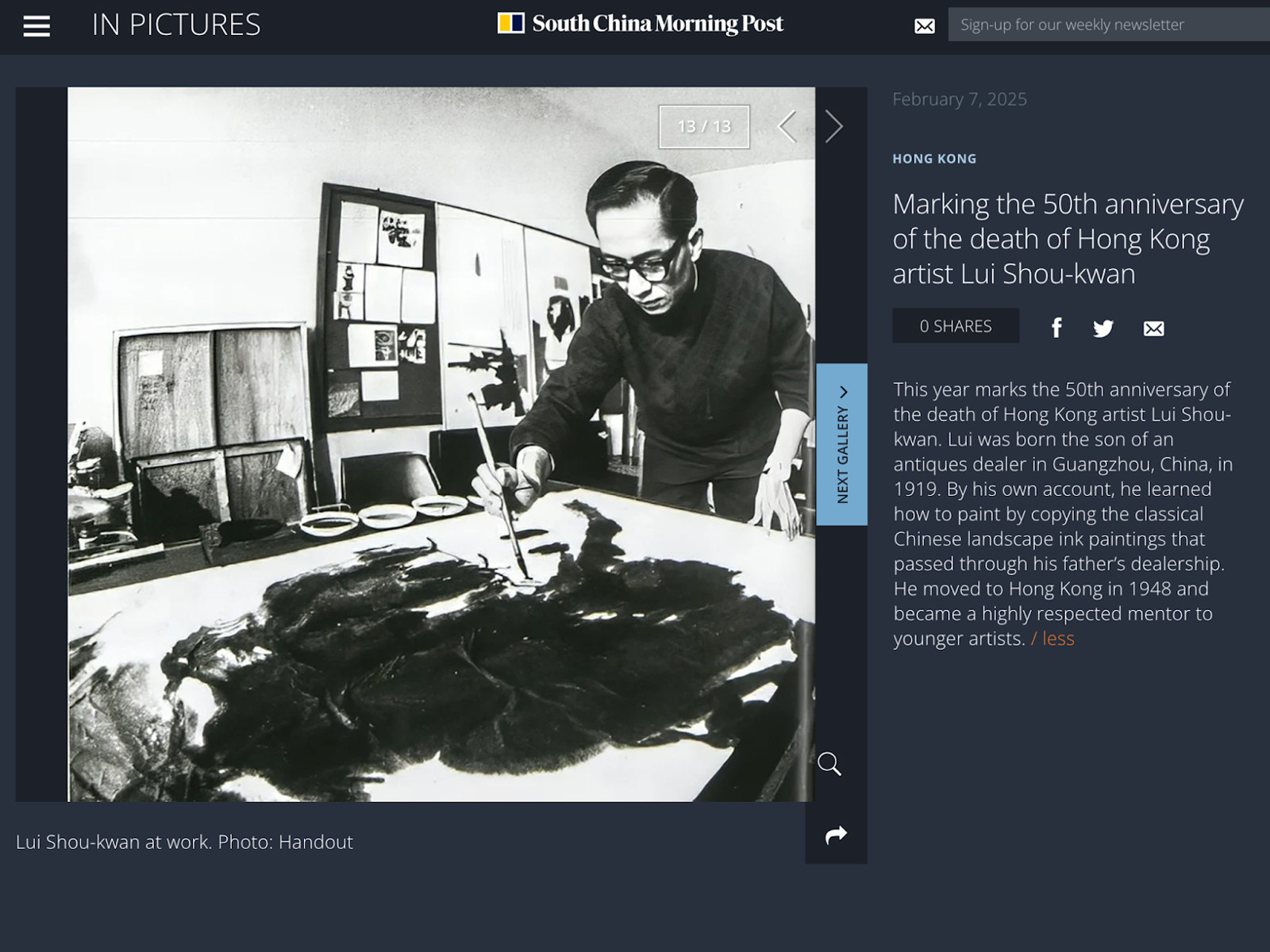Zoom the photo with magnifier icon
Screen dimensions: 1270x952
click(829, 764)
